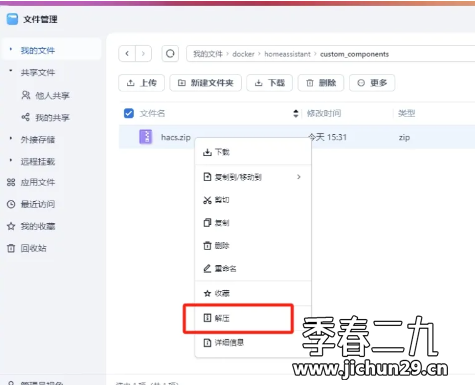The height and width of the screenshot is (385, 475).
Task: Click the trash icon beside context-menu 删除
Action: pyautogui.click(x=207, y=246)
